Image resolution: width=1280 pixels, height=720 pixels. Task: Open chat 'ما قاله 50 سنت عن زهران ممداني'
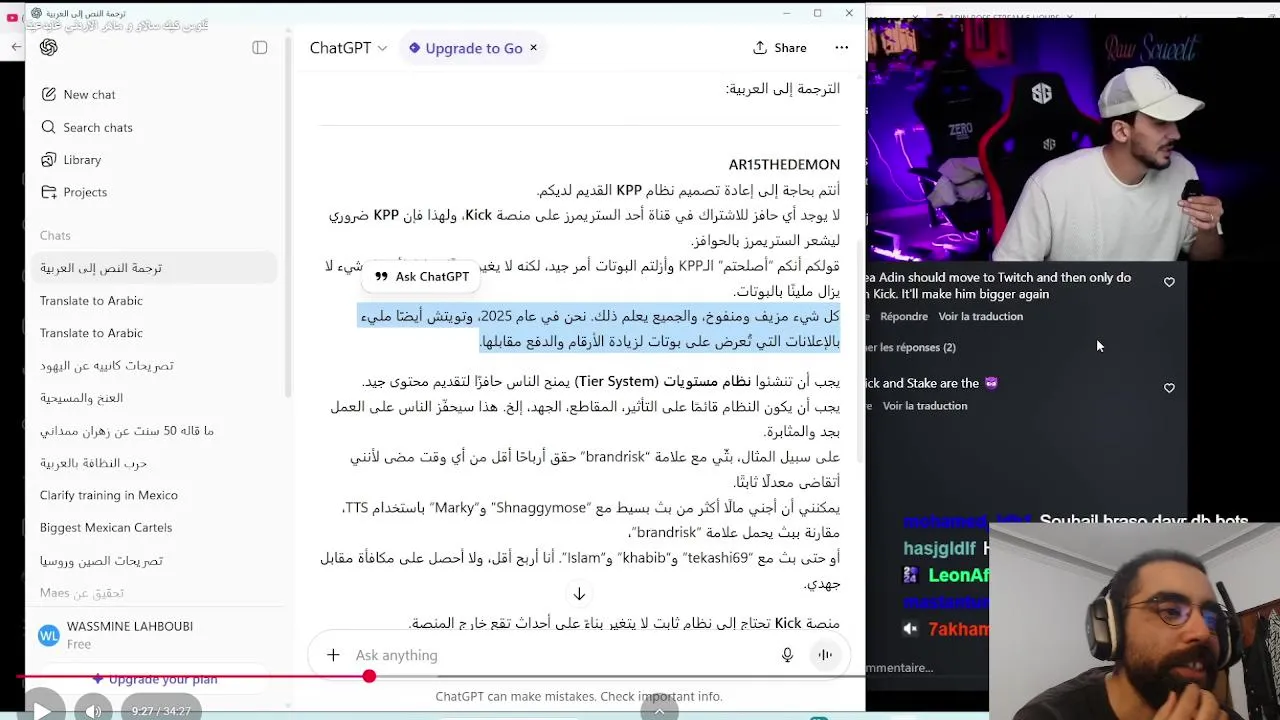[x=127, y=430]
